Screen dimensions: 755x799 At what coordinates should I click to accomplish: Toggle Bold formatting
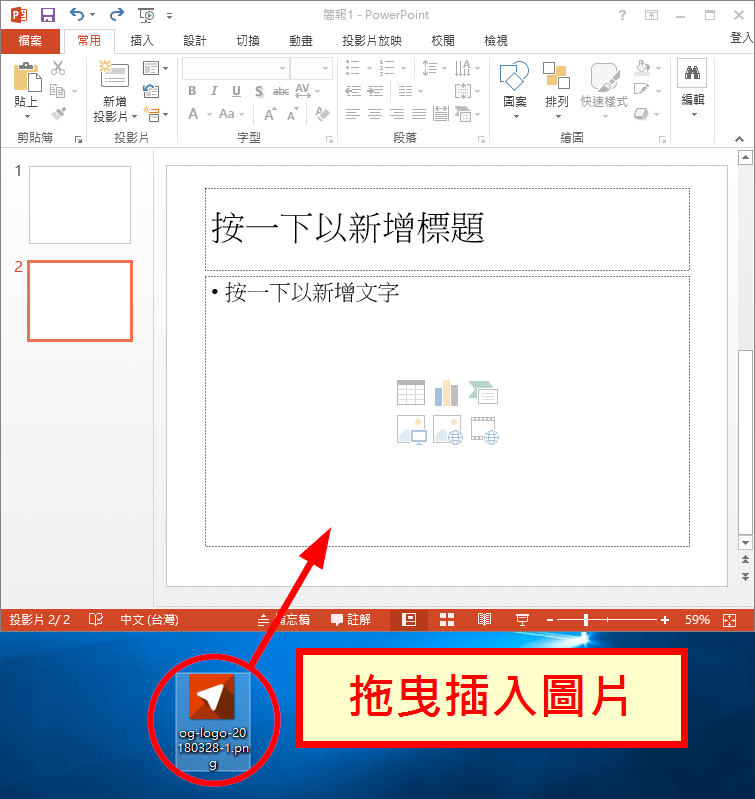192,91
